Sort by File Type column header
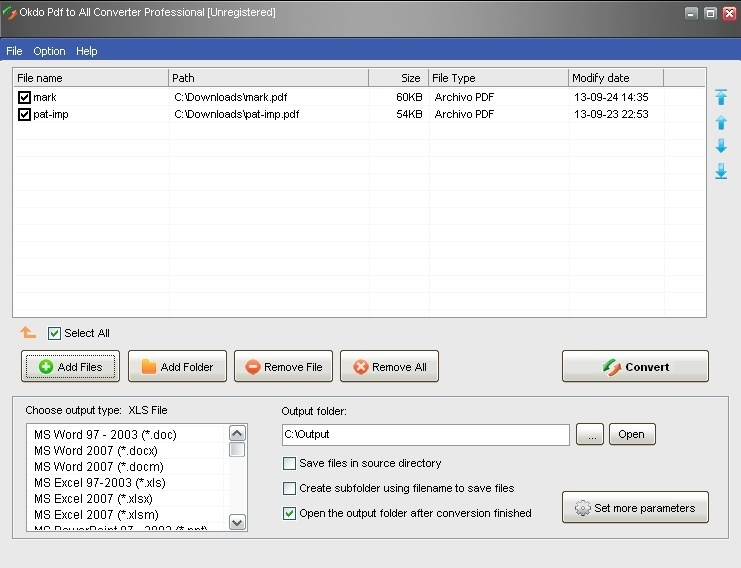Screen dimensions: 741x568 coord(499,78)
